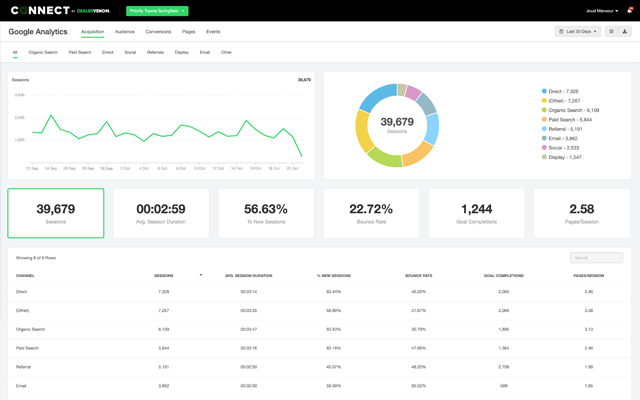Open the Last 30 Days date dropdown
Screen dimensions: 640x400
point(578,31)
